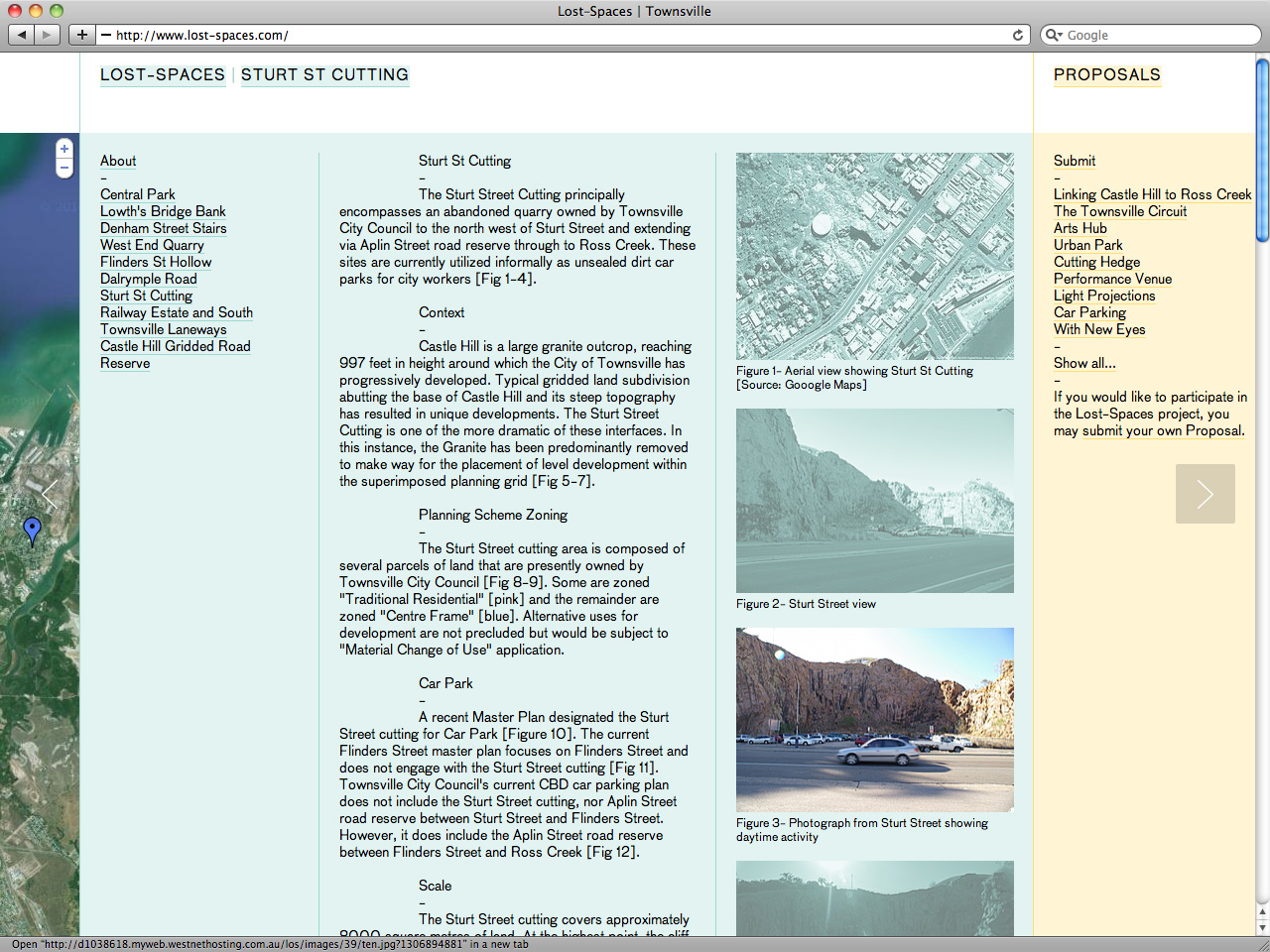Screen dimensions: 1270x952
Task: Open the Castle Hill Gridded Road Reserve link
Action: point(175,354)
